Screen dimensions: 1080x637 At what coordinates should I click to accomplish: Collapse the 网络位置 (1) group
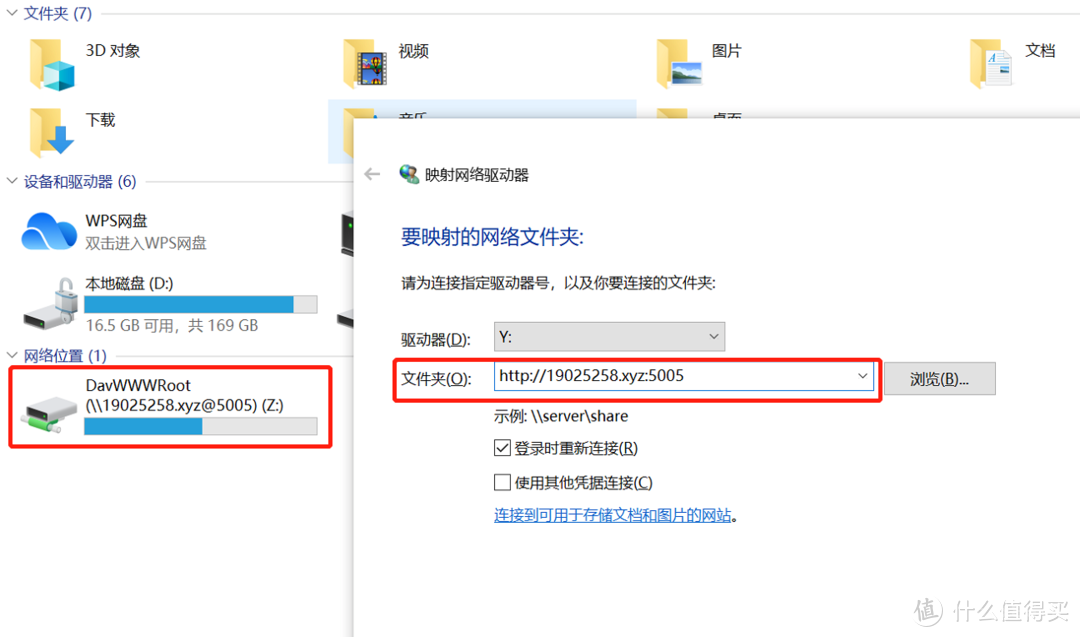tap(12, 355)
